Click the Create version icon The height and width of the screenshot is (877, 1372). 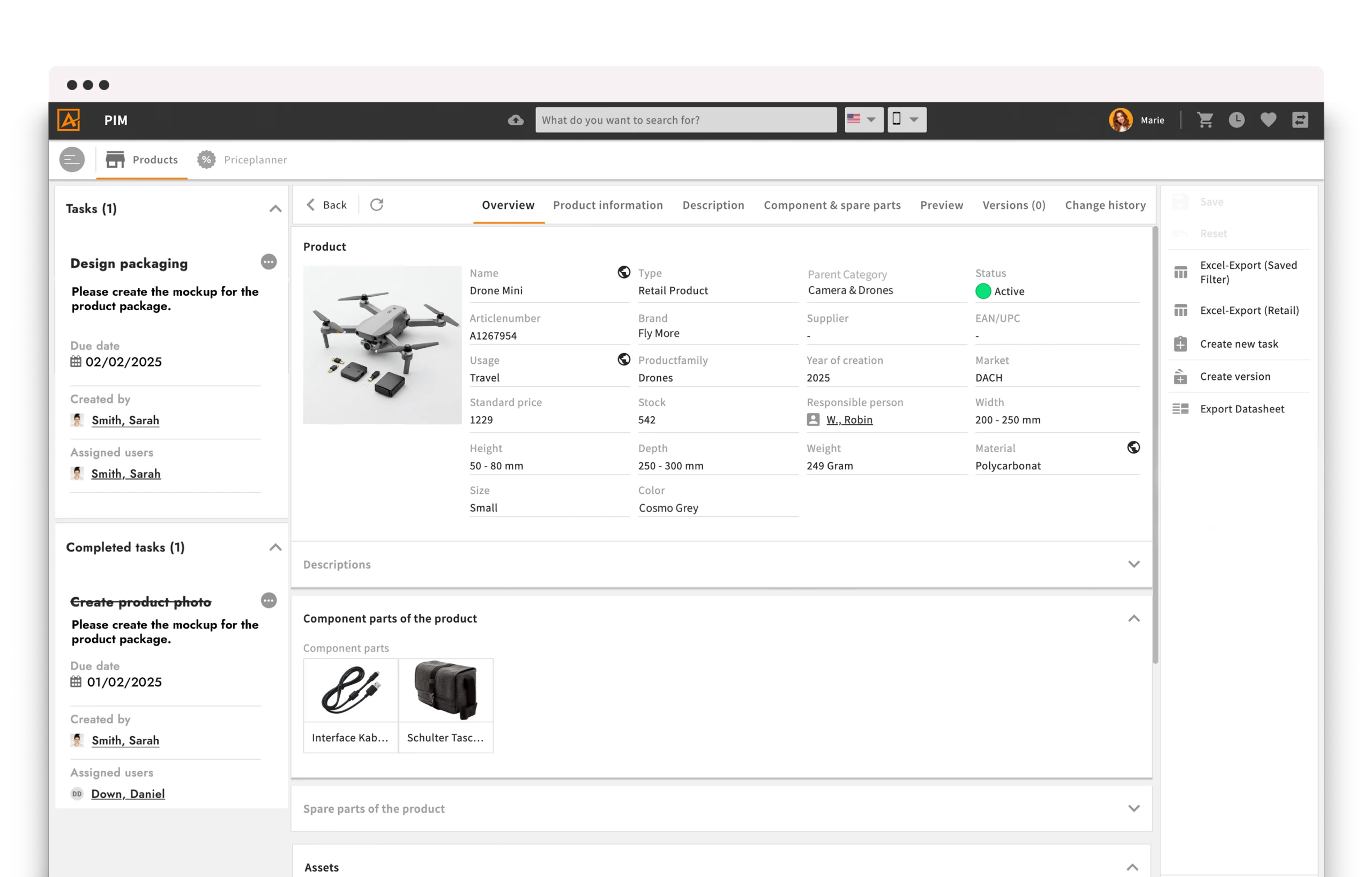pyautogui.click(x=1181, y=377)
